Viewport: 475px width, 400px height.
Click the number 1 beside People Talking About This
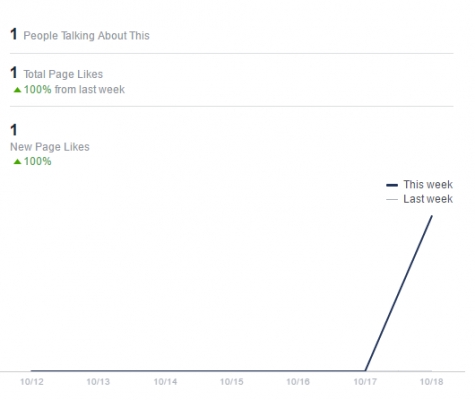tap(14, 34)
